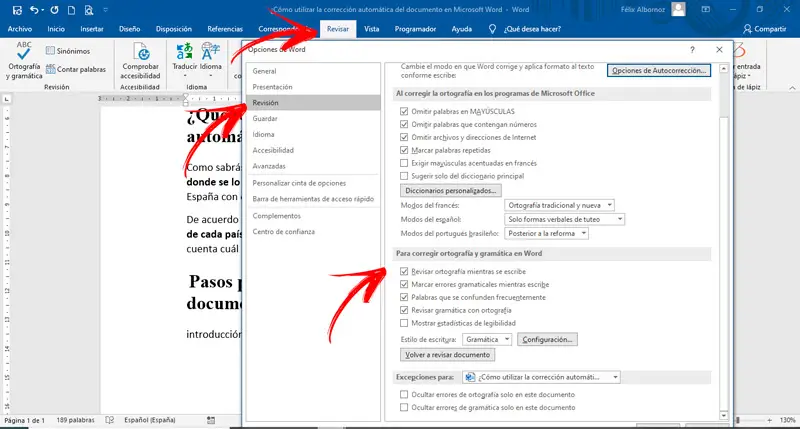Enable Sugerir solo del diccionario principal
Image resolution: width=800 pixels, height=429 pixels.
[404, 176]
